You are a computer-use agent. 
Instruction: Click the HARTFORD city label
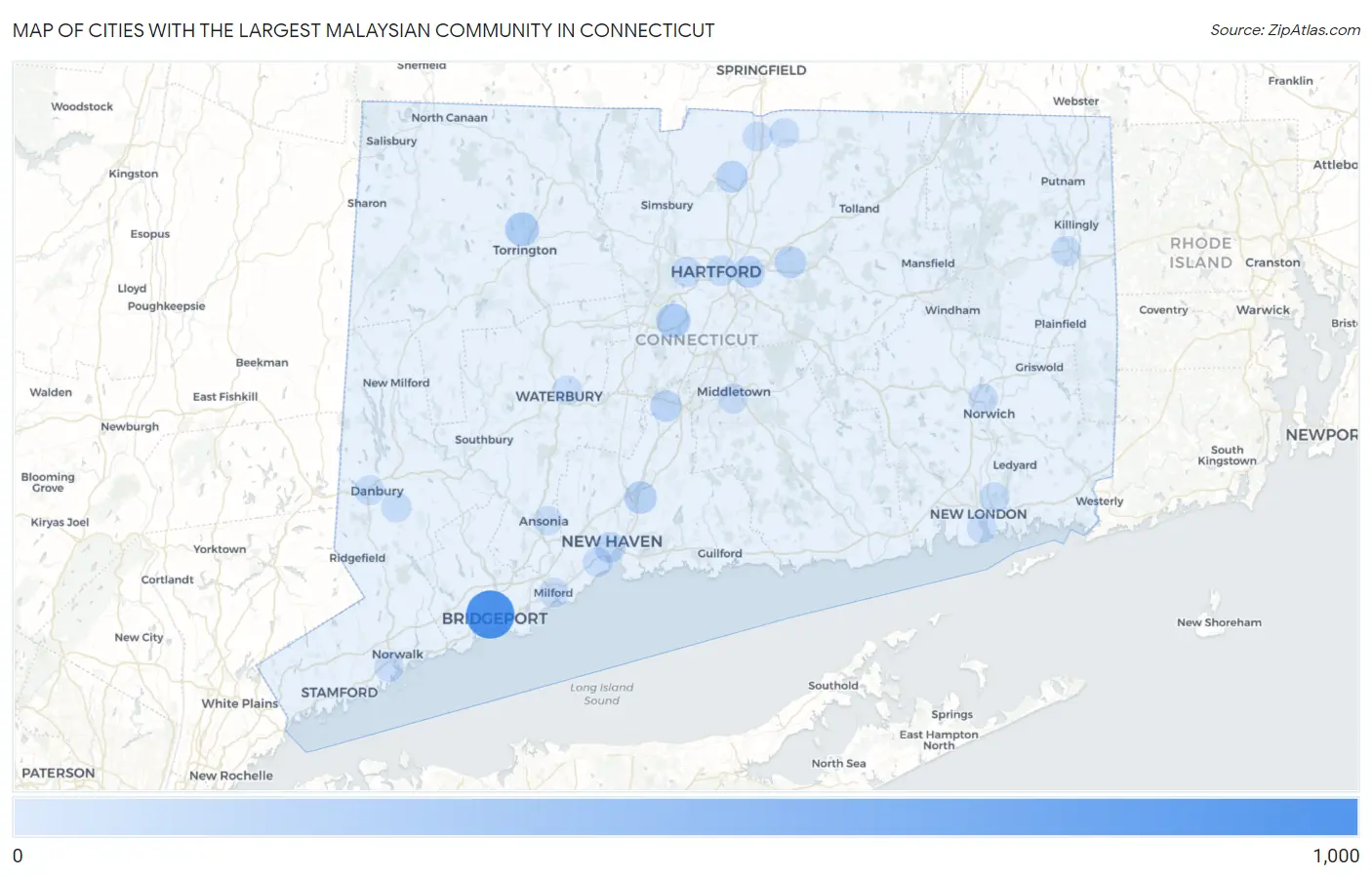(715, 272)
